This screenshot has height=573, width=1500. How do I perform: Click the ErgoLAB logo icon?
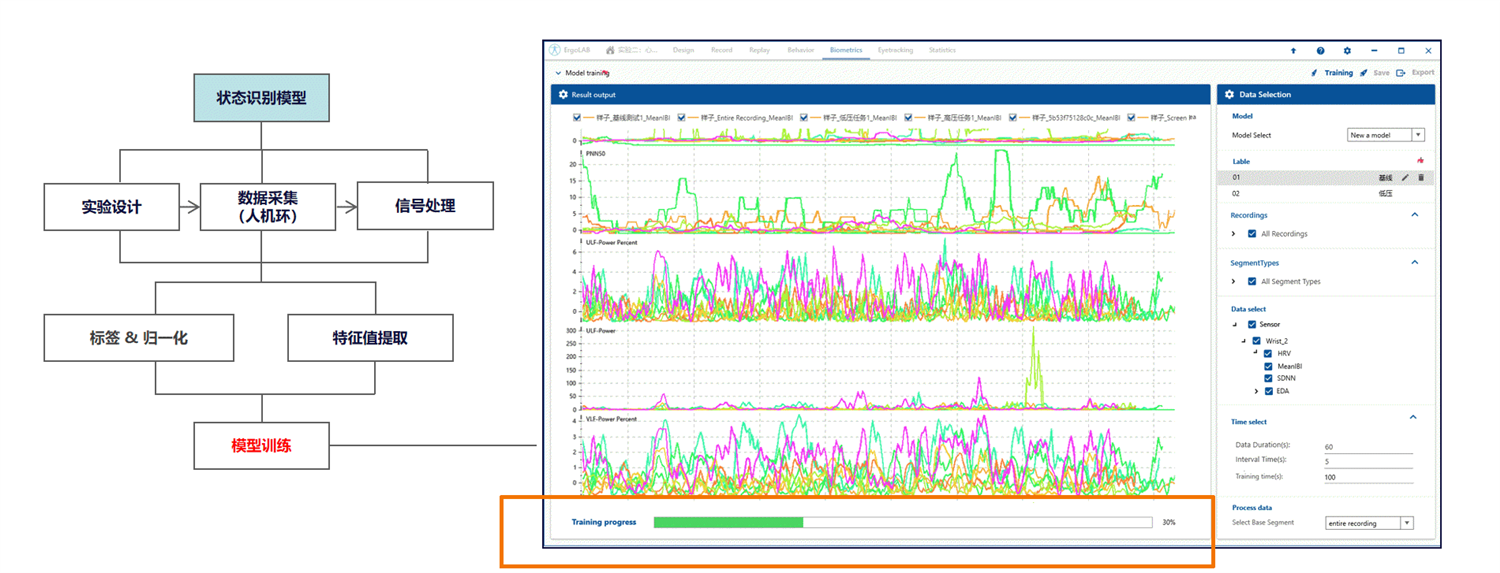click(x=555, y=50)
